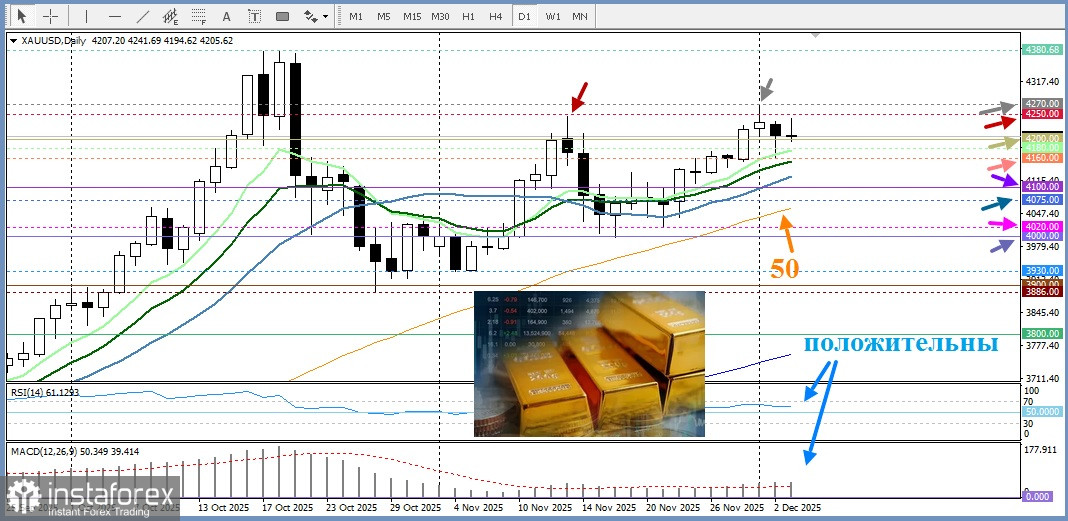
Task: Click the 3800.00 green price label
Action: pyautogui.click(x=1041, y=334)
